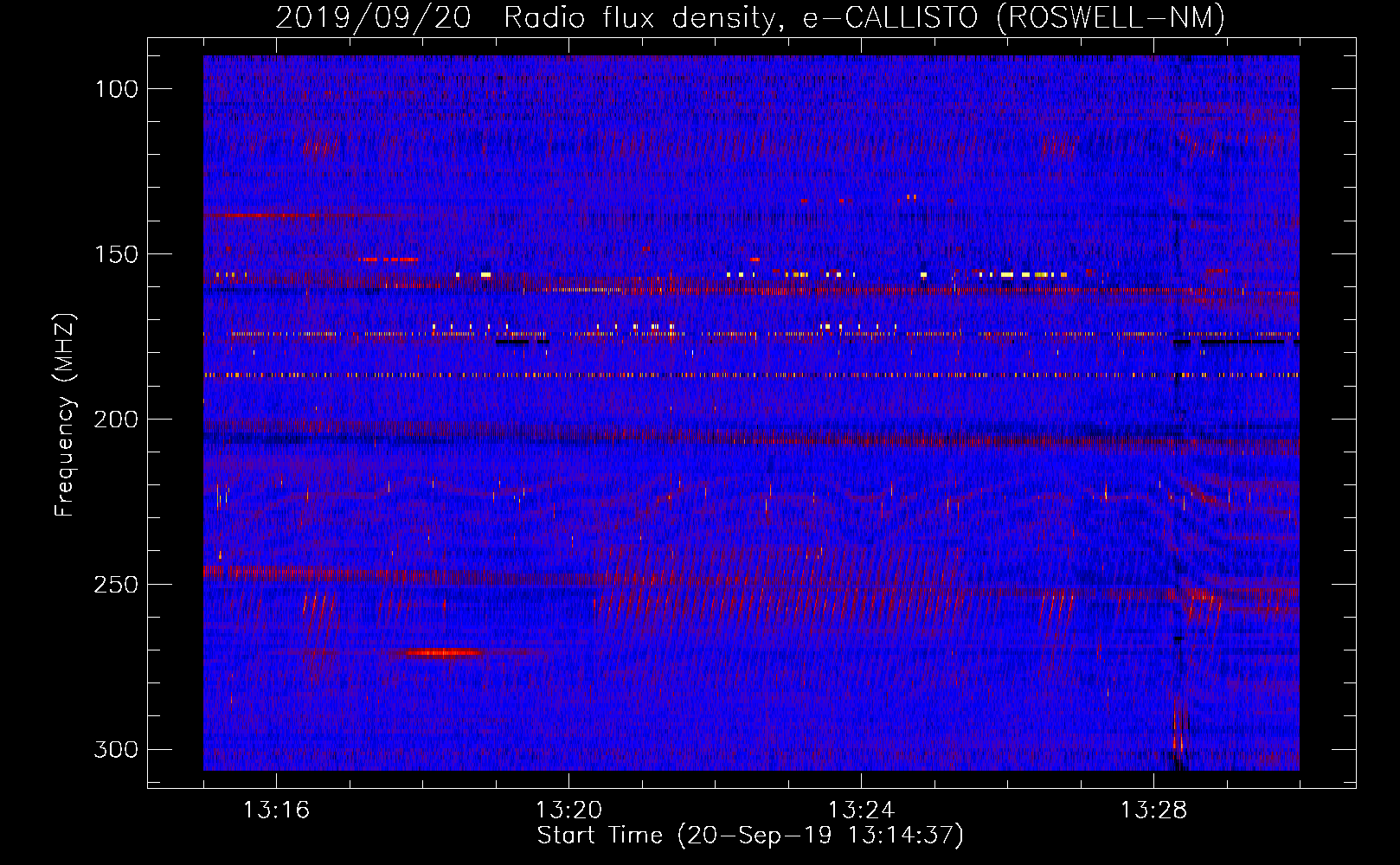
Task: Select the "Frequency (MHZ)" axis label
Action: (65, 414)
